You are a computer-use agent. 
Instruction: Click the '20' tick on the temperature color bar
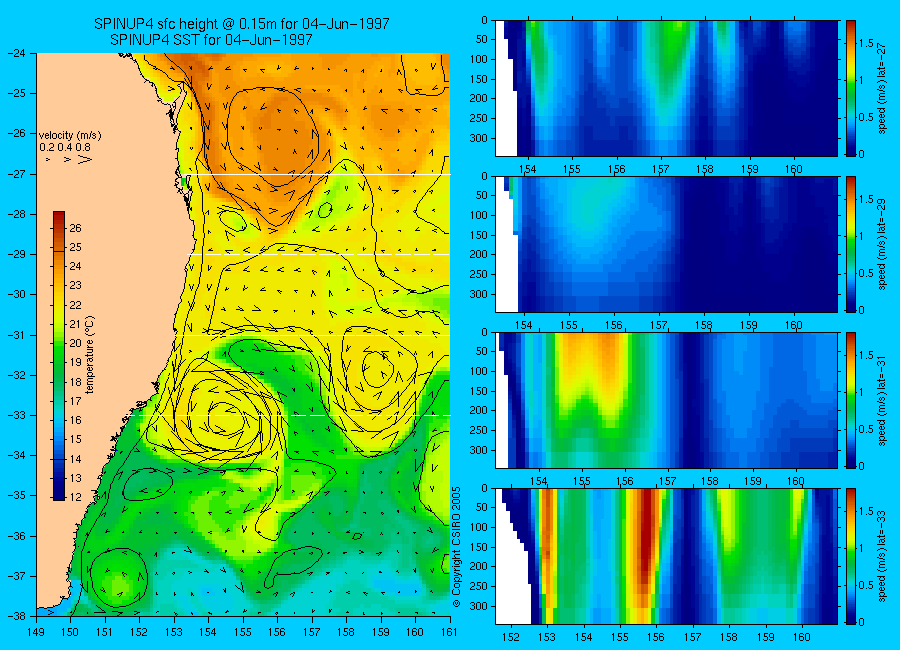76,343
